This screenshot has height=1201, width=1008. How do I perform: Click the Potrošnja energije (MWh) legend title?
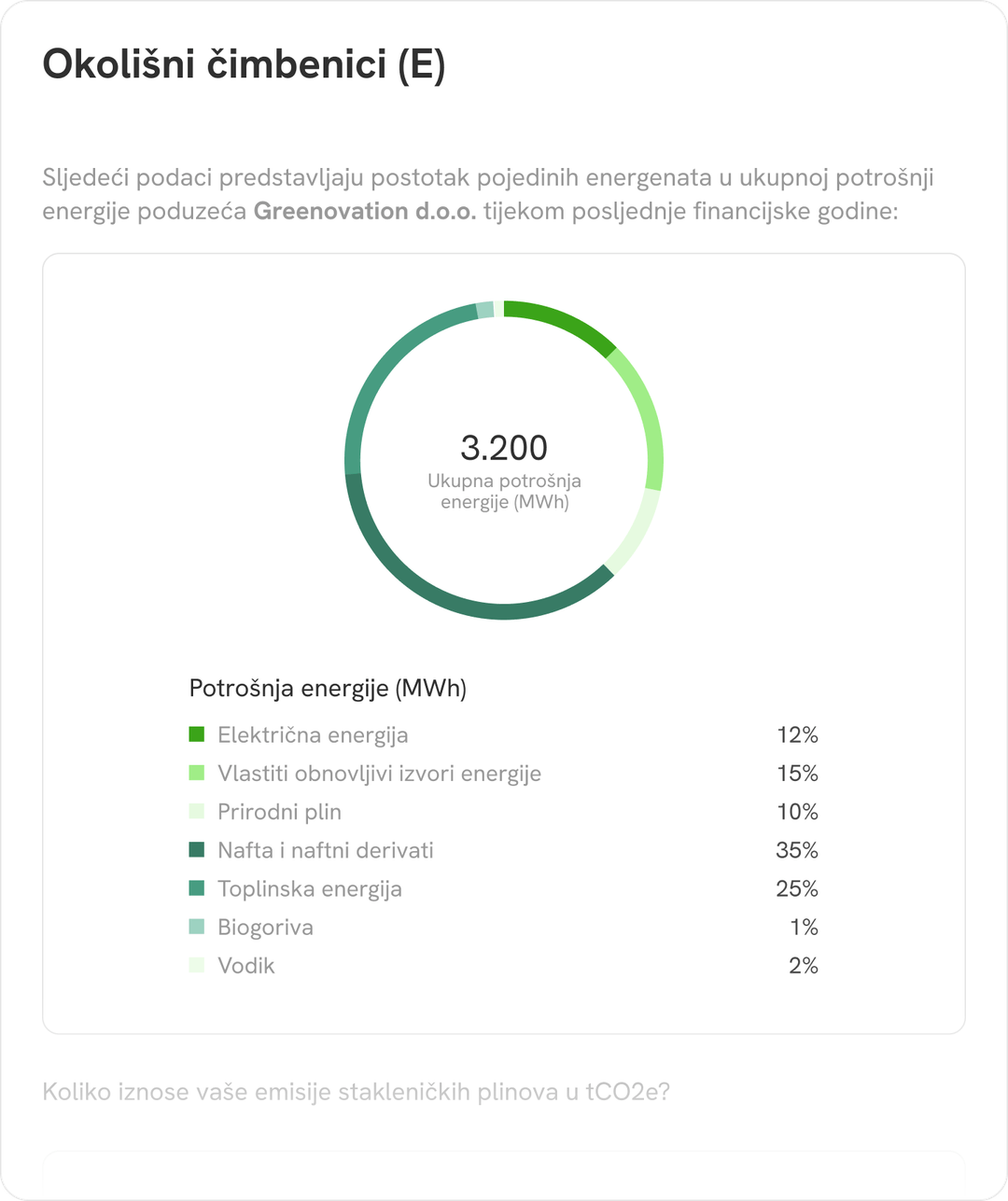(x=328, y=689)
